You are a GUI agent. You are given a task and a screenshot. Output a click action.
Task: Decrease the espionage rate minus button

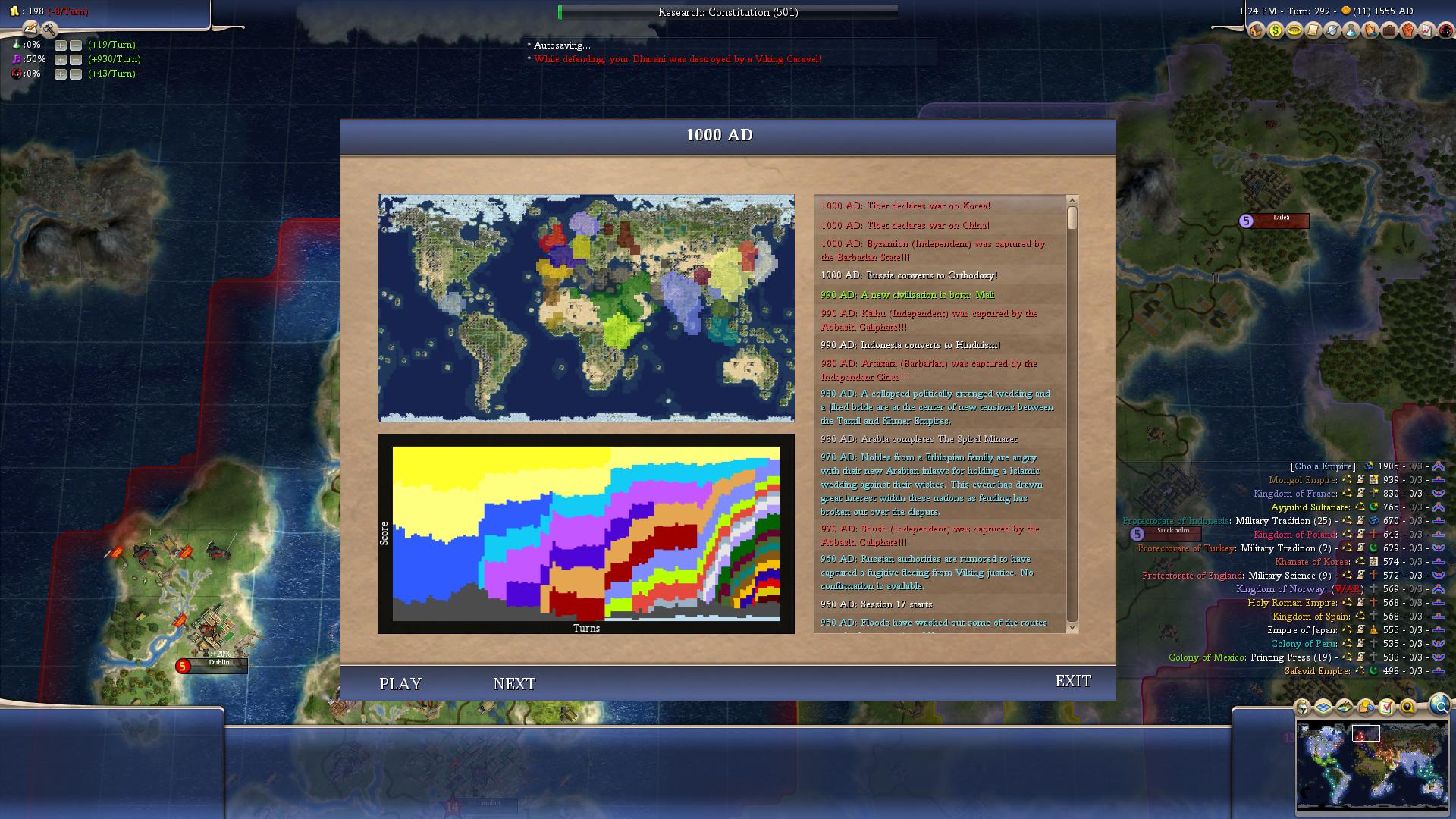point(76,74)
